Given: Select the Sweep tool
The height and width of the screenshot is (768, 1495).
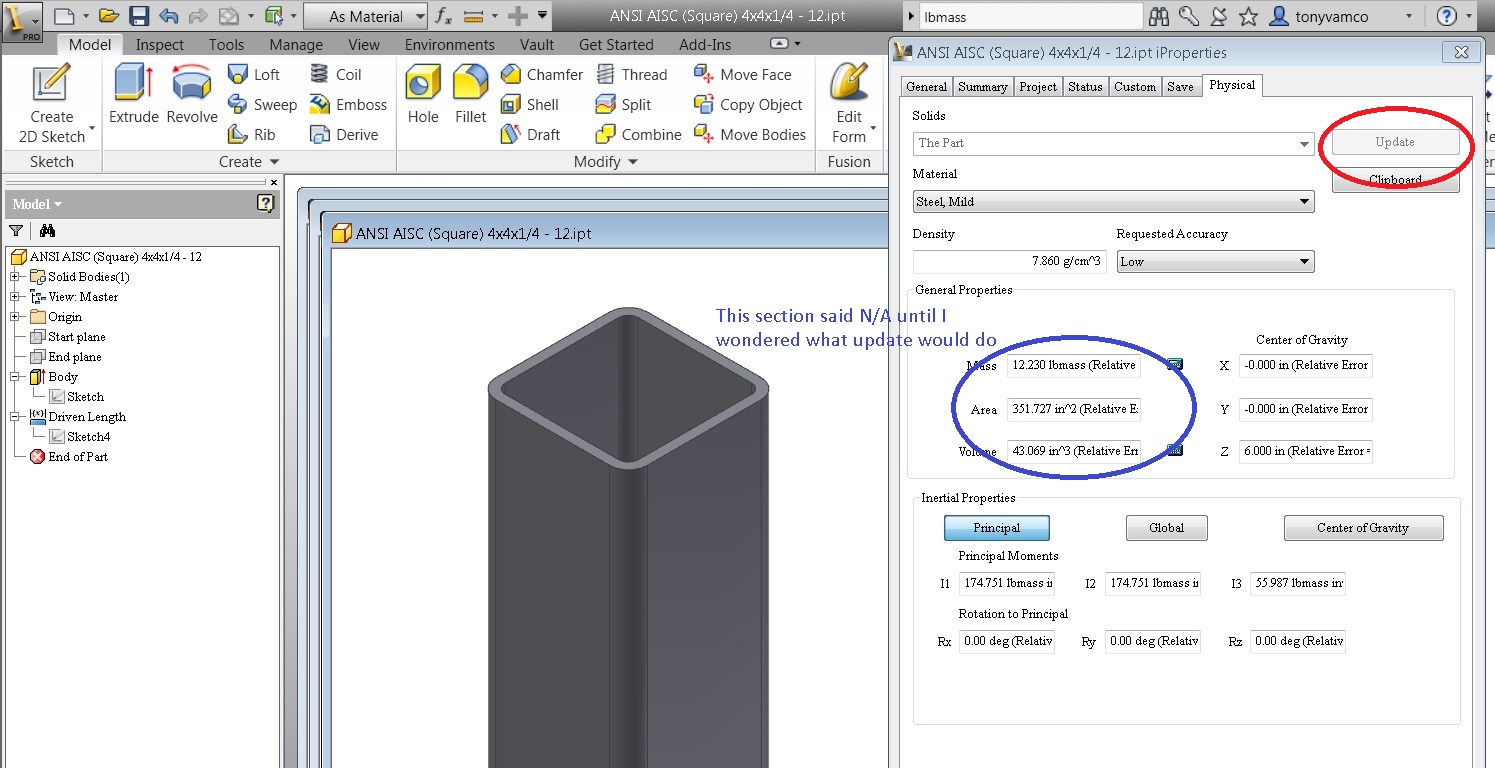Looking at the screenshot, I should tap(262, 104).
